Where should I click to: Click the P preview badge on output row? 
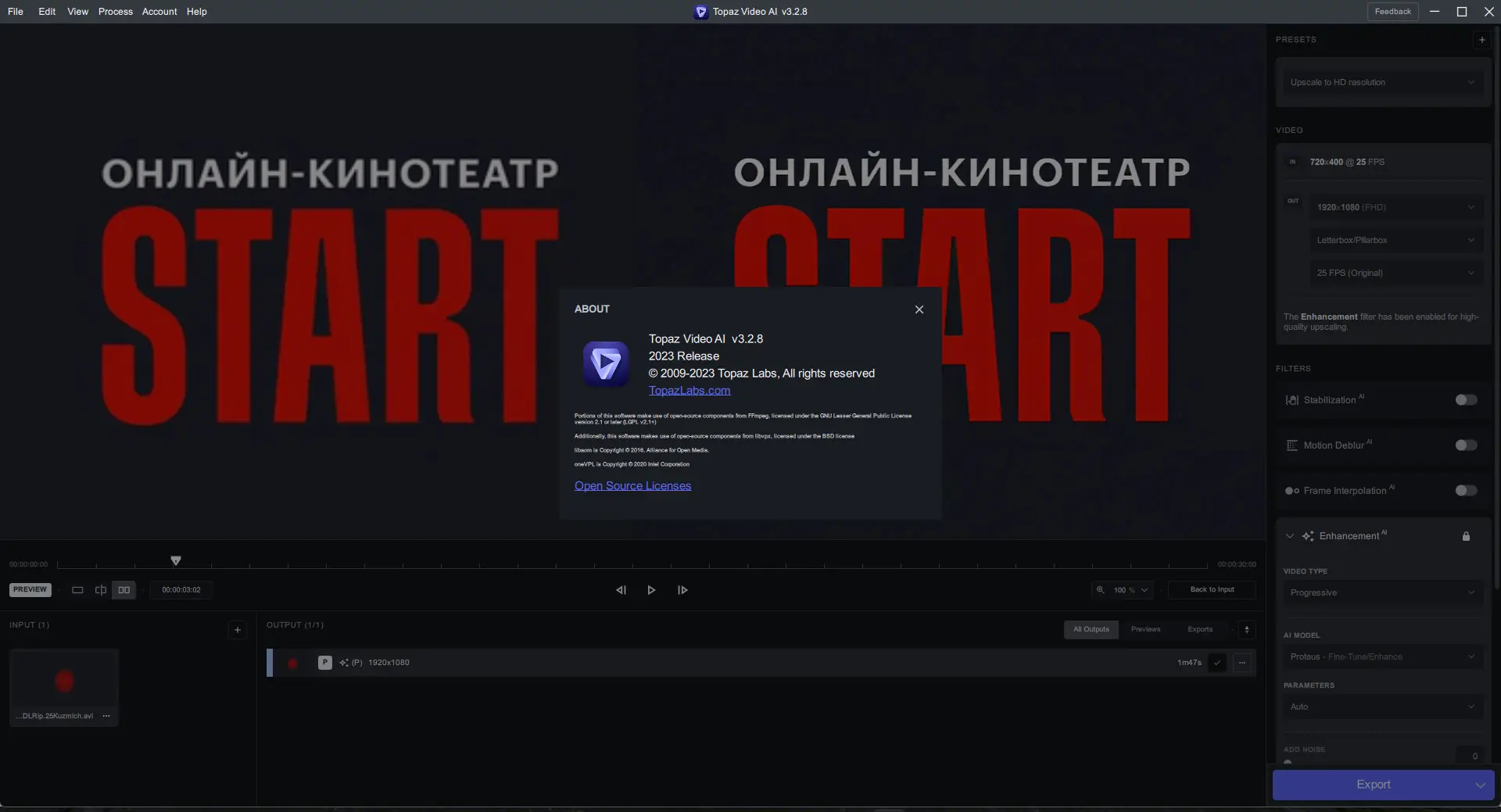(x=324, y=663)
